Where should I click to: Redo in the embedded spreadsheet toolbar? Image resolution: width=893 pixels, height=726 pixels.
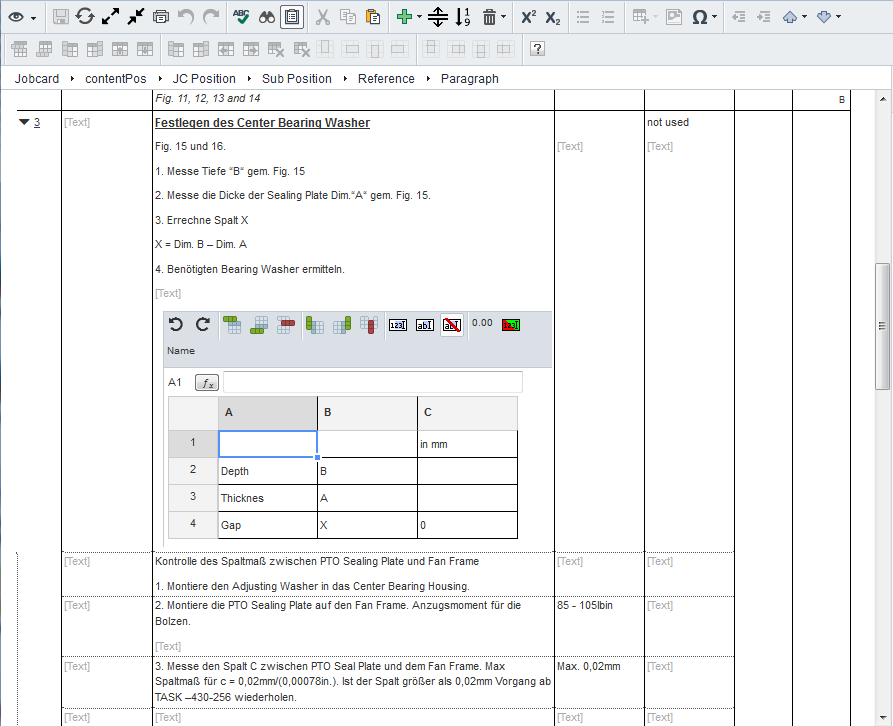pyautogui.click(x=203, y=325)
